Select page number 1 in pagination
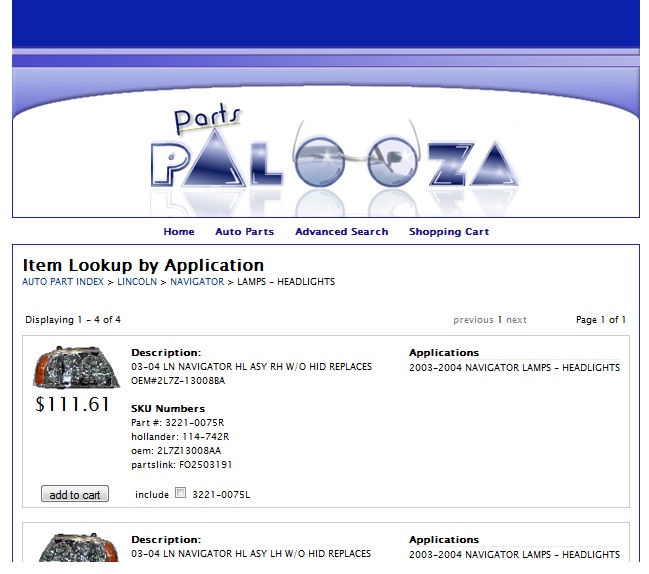This screenshot has height=574, width=649. [500, 320]
